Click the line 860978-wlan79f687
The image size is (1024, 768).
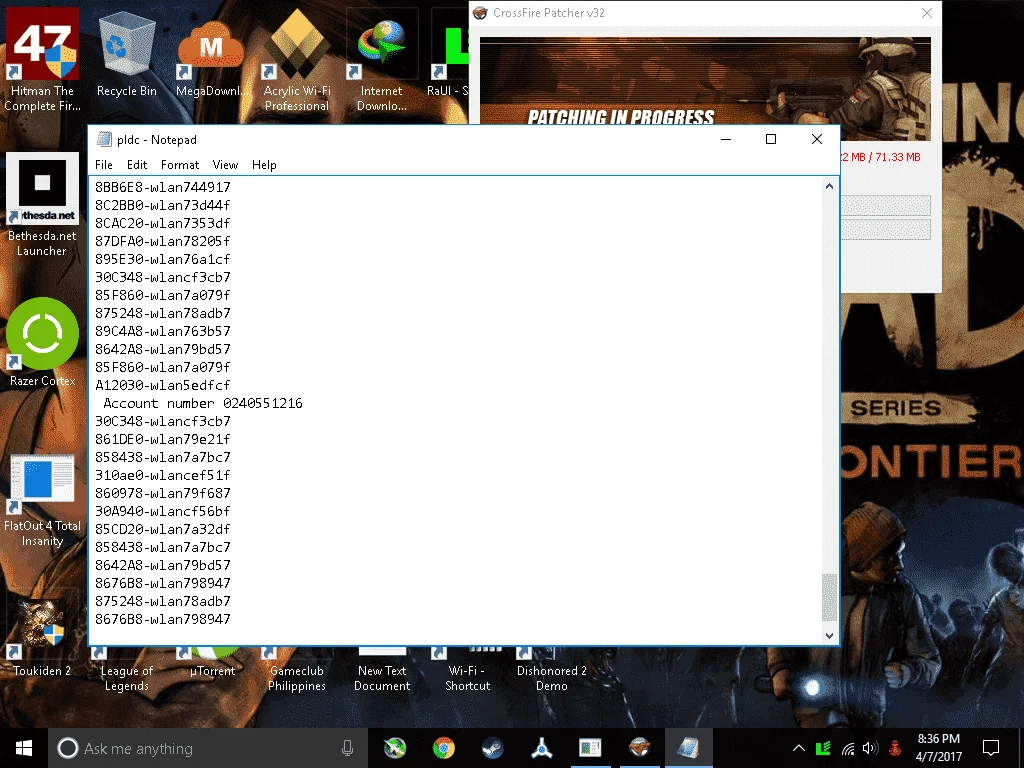pyautogui.click(x=163, y=494)
